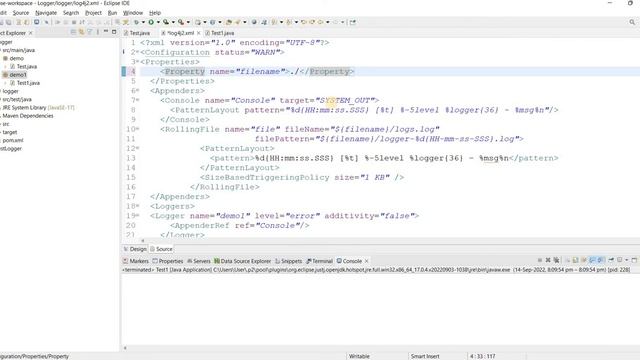Viewport: 640px width, 360px height.
Task: Select Test1.java in the Project Explorer tree
Action: [x=28, y=83]
